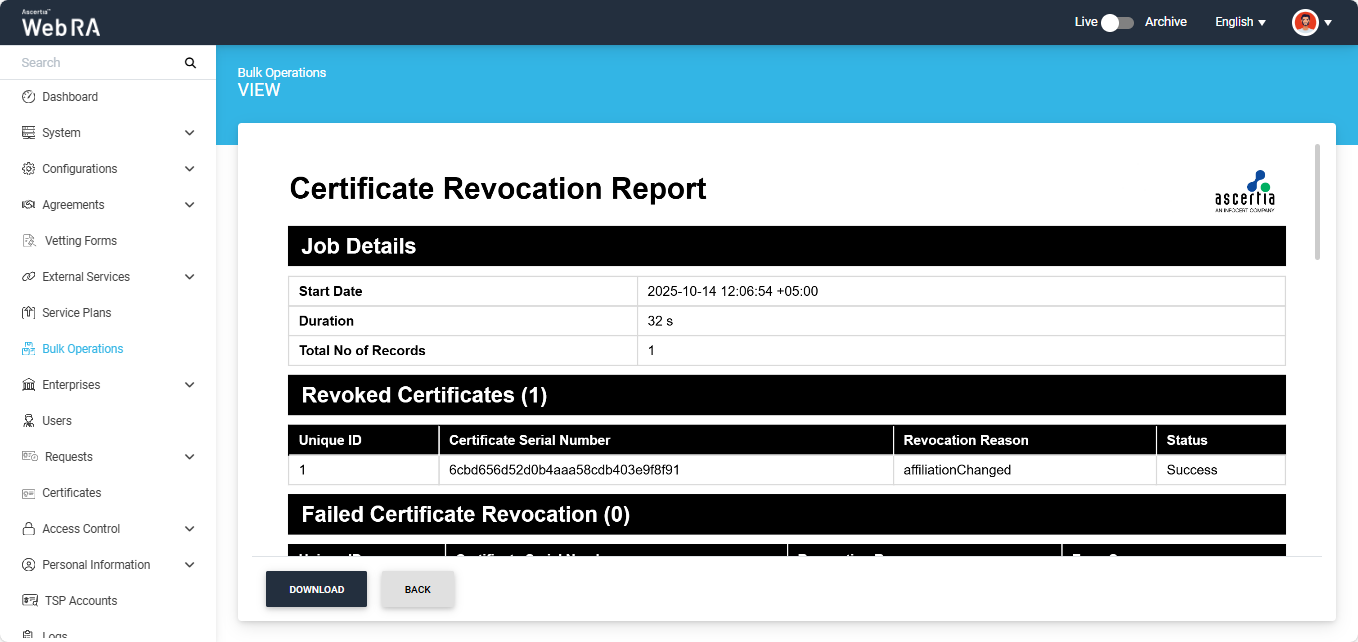The image size is (1358, 642).
Task: Click the Back button
Action: pyautogui.click(x=418, y=589)
